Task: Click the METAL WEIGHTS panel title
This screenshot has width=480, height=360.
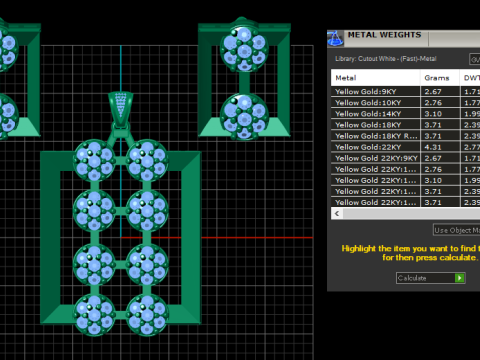Action: pyautogui.click(x=384, y=35)
